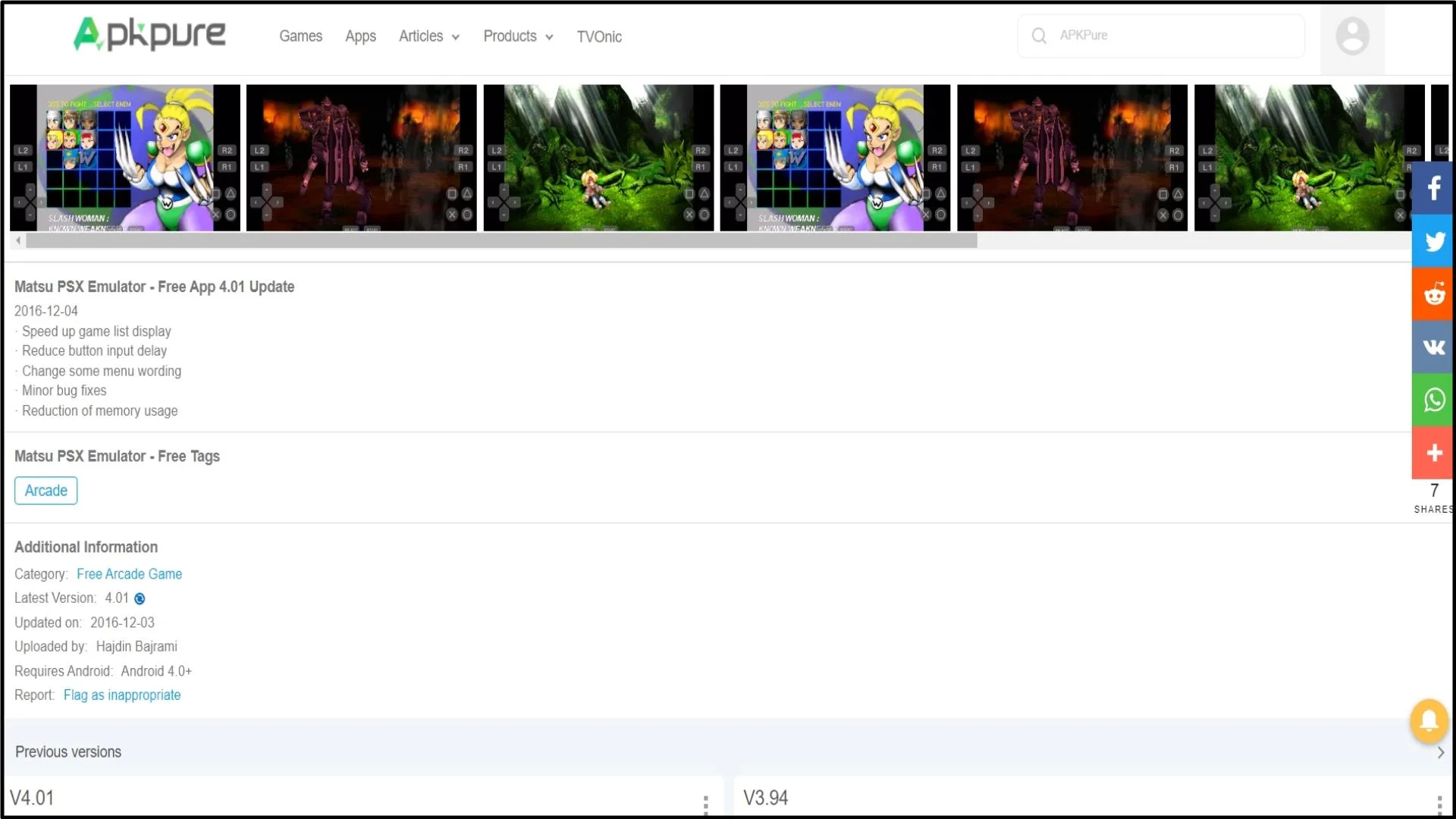Click the Facebook share icon
The width and height of the screenshot is (1456, 819).
[x=1434, y=188]
